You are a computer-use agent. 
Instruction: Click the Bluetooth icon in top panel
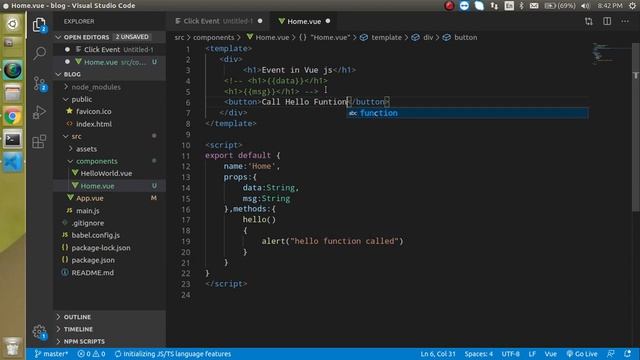click(x=521, y=6)
